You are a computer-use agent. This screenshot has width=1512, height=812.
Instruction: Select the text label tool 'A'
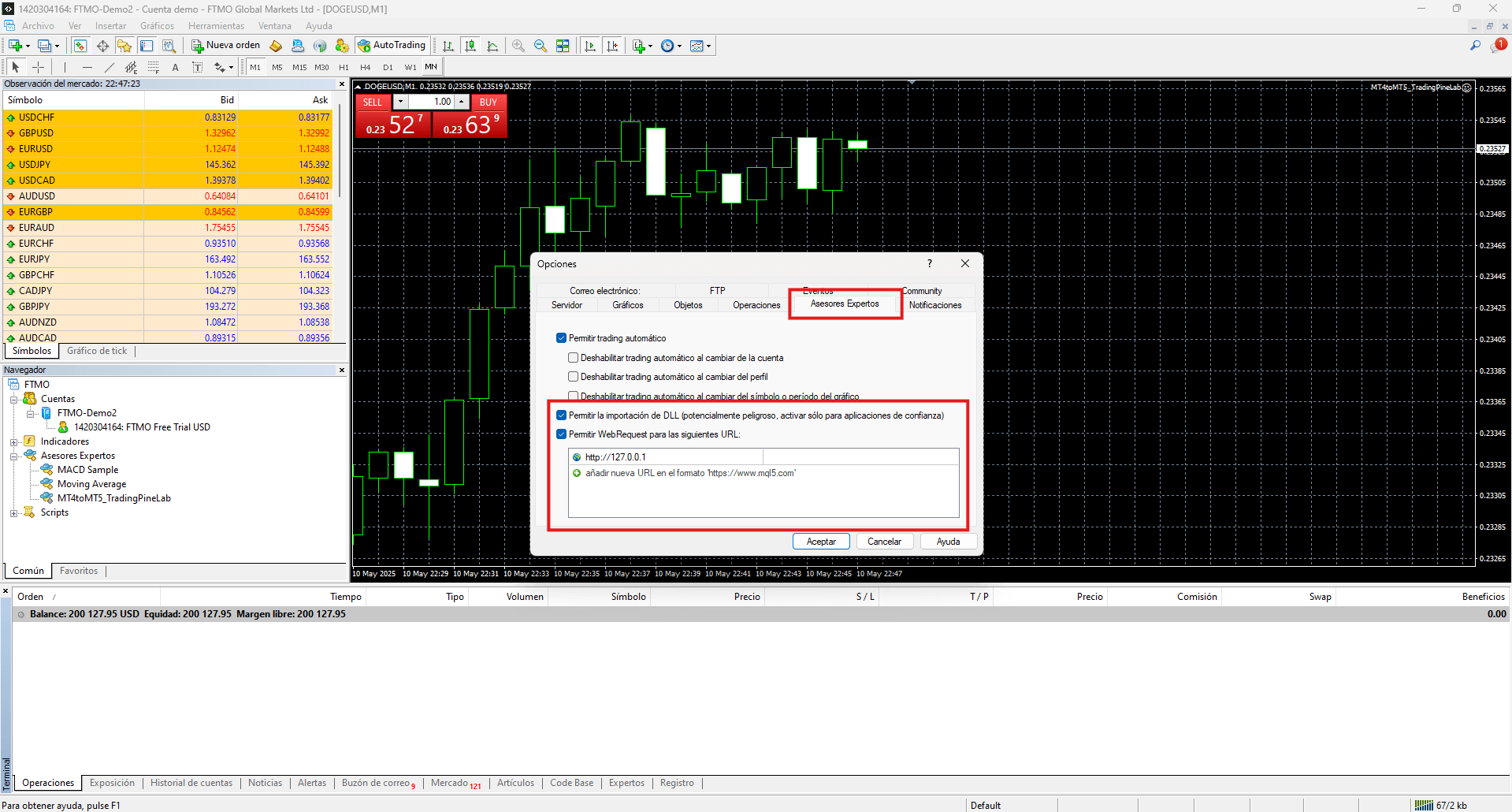(x=175, y=67)
